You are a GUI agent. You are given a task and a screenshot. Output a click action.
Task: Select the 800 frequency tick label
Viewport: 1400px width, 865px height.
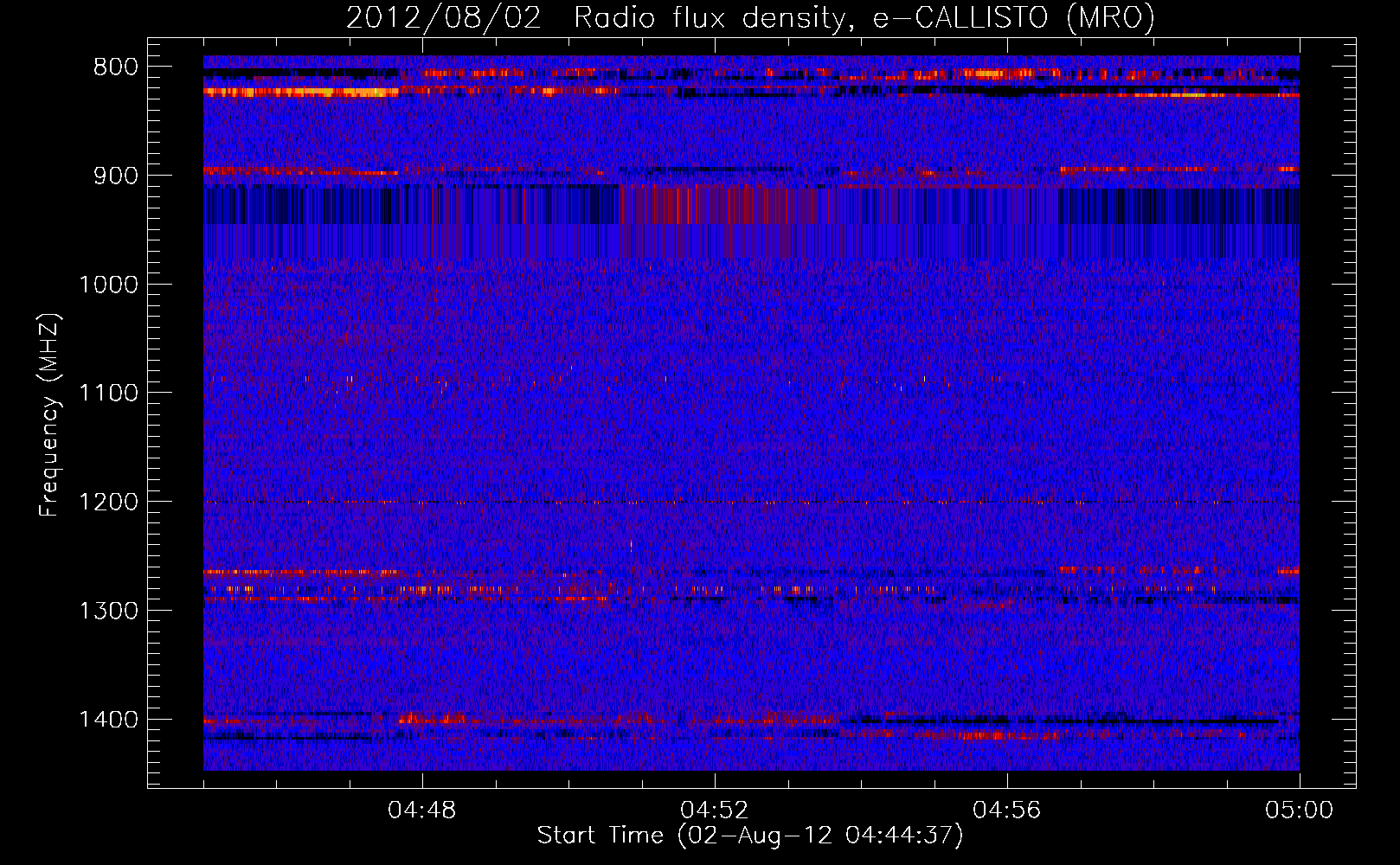[116, 67]
